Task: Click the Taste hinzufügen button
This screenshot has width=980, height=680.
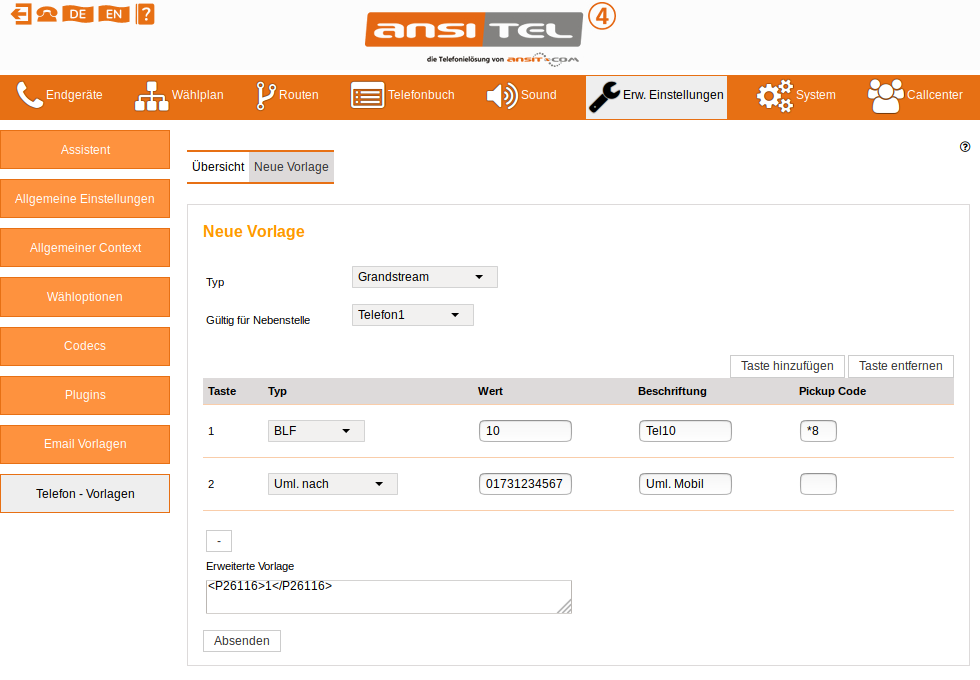Action: coord(787,366)
